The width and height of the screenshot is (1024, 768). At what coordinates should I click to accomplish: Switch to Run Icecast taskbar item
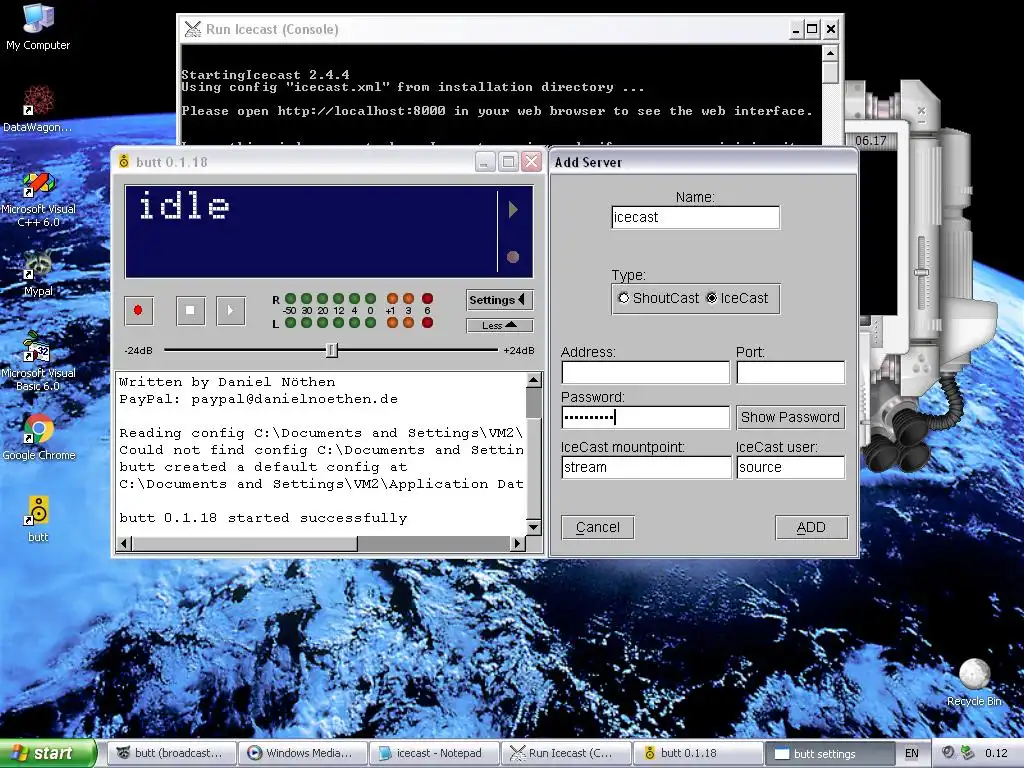[565, 753]
